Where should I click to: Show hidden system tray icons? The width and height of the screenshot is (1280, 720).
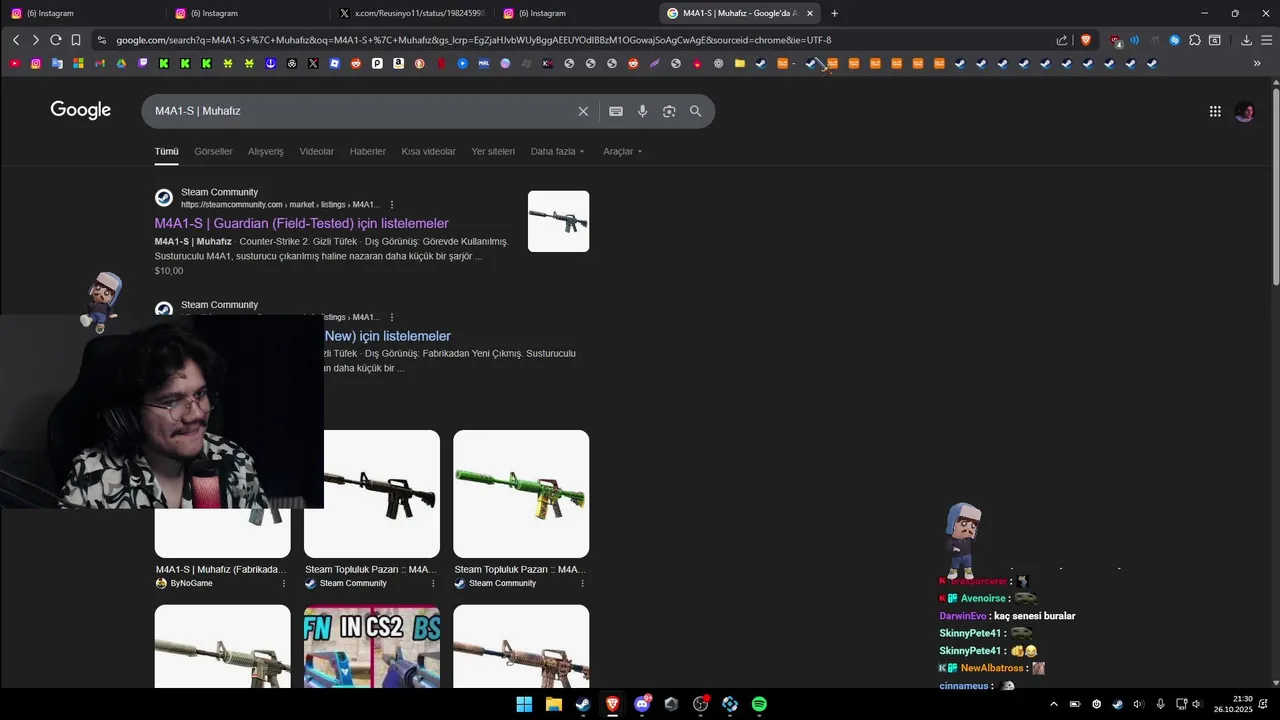[x=1054, y=704]
